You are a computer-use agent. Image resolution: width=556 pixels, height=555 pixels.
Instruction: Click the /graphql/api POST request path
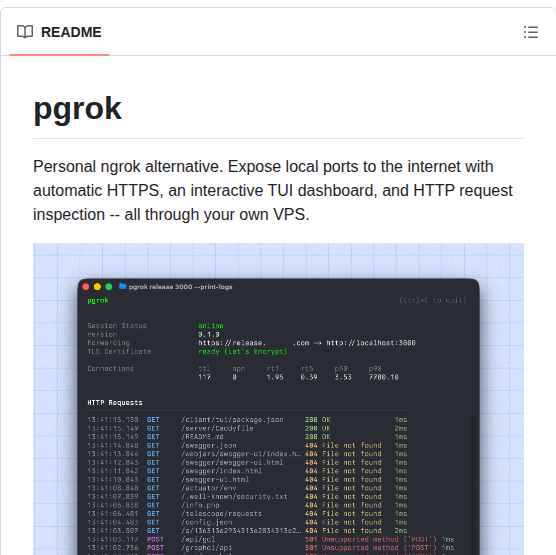[x=207, y=548]
